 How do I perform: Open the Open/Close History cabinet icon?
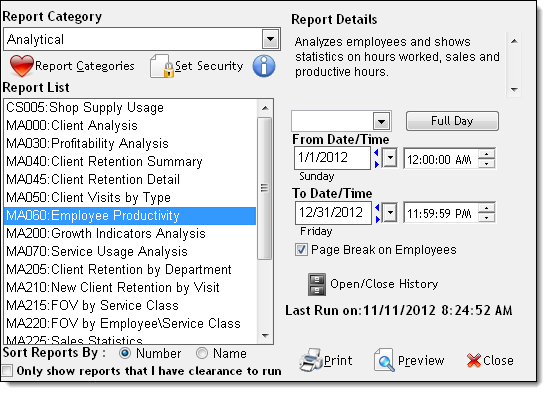pyautogui.click(x=317, y=284)
